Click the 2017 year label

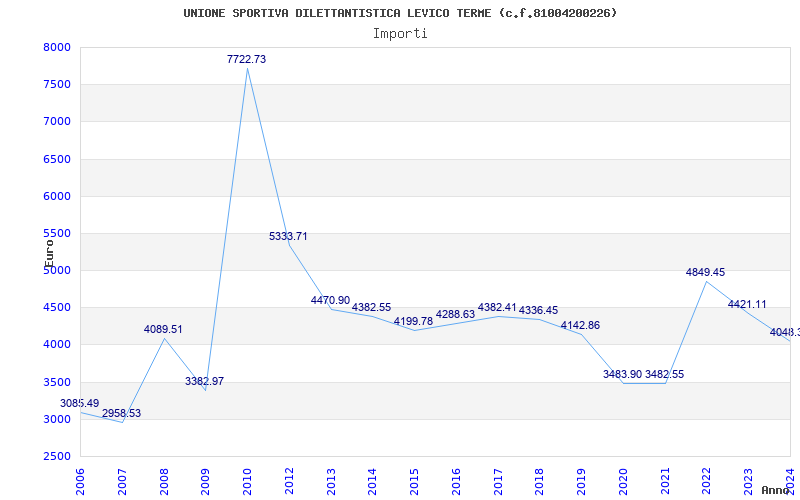pos(498,482)
